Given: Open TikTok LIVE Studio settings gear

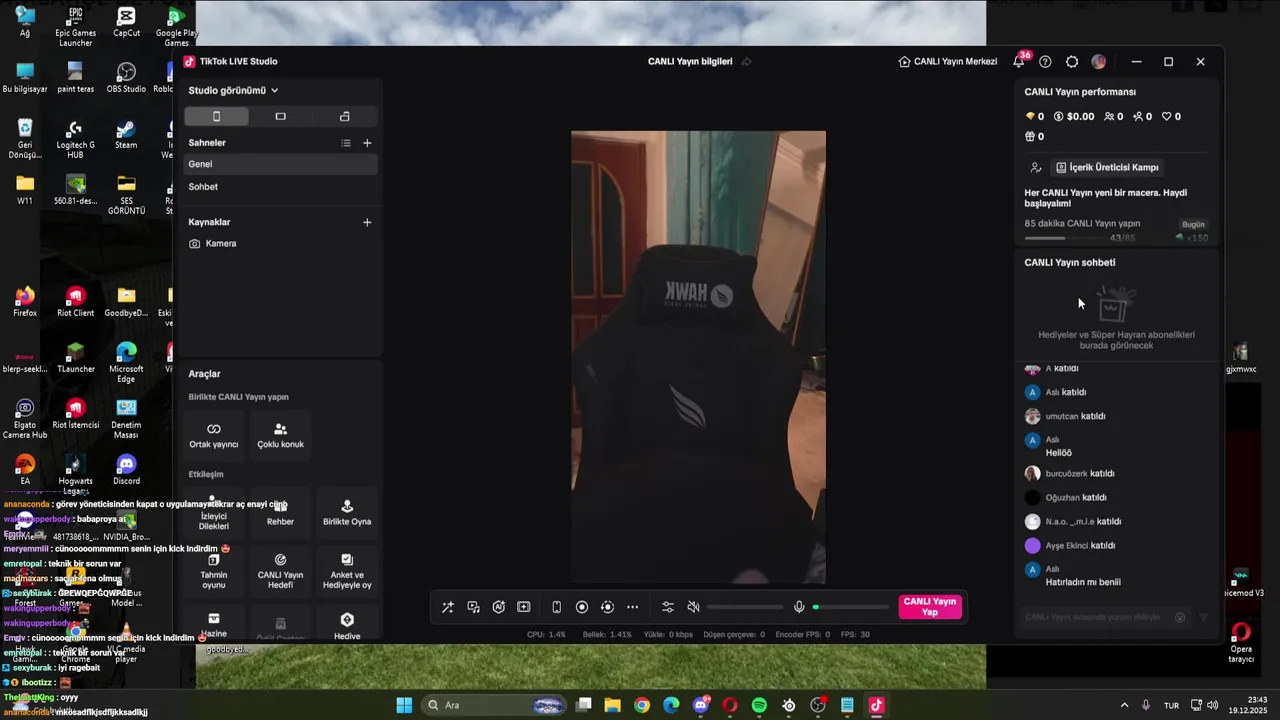Looking at the screenshot, I should pyautogui.click(x=1072, y=62).
